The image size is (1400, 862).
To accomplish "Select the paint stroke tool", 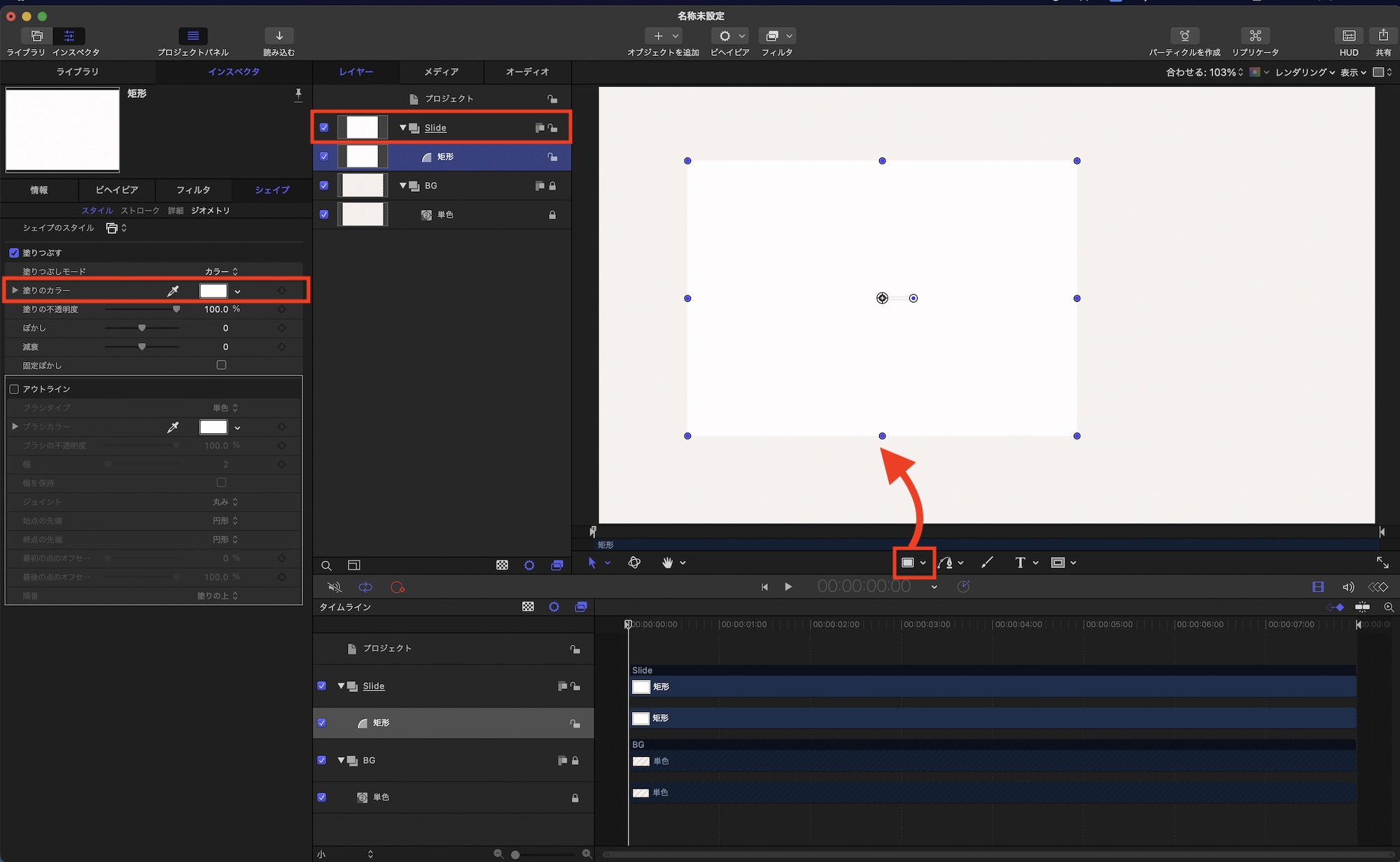I will pos(987,562).
